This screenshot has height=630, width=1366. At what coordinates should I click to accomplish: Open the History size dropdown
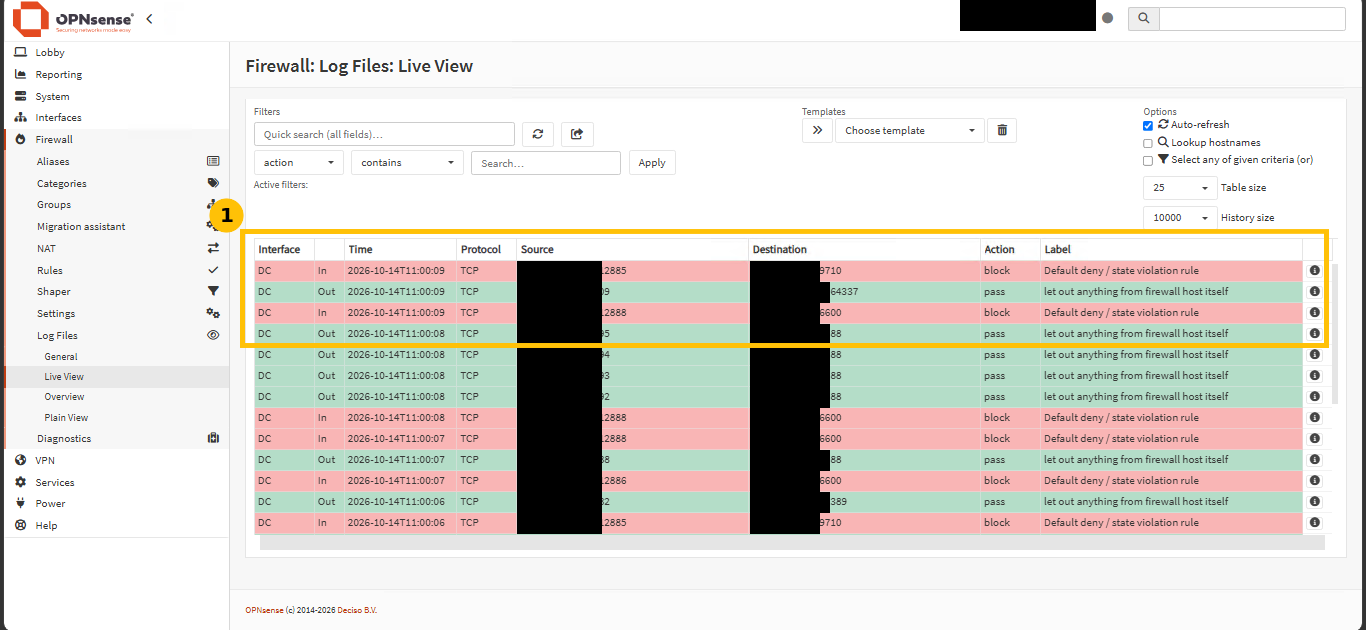(x=1180, y=217)
